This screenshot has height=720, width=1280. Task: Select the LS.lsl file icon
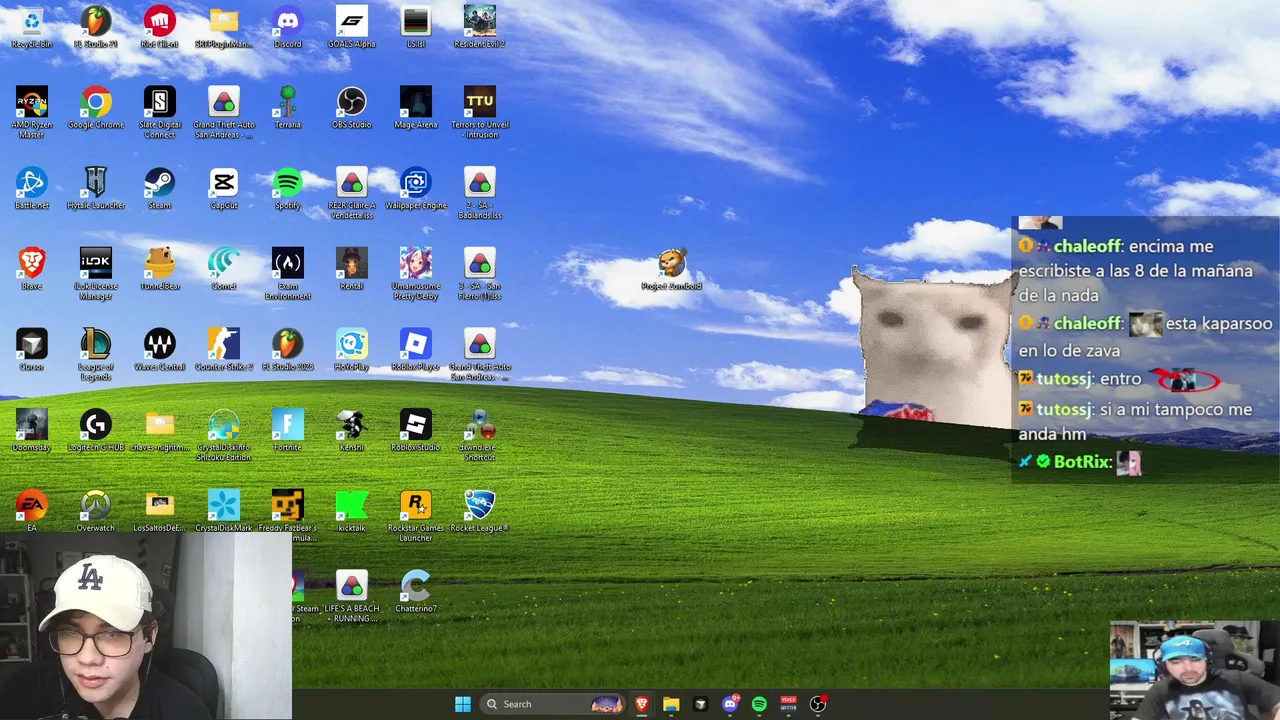pyautogui.click(x=416, y=27)
